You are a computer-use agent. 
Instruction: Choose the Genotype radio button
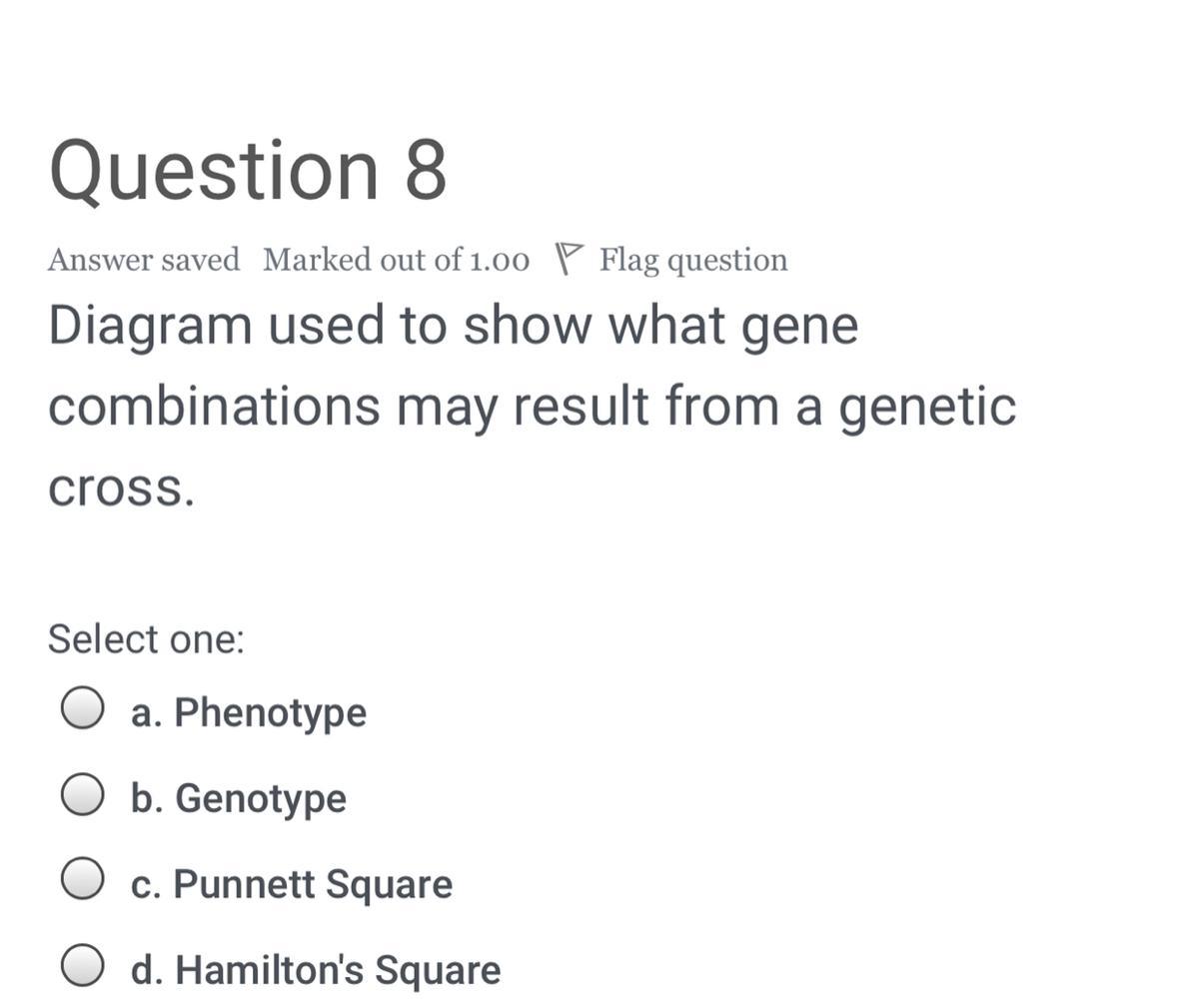pos(82,795)
